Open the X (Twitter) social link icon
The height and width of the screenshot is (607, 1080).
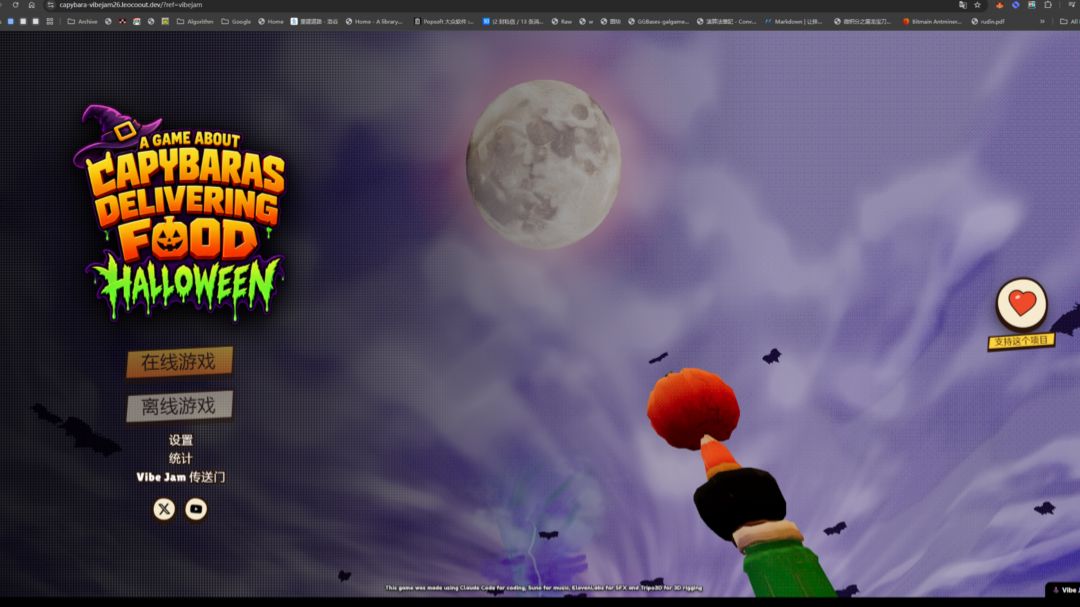click(x=164, y=509)
